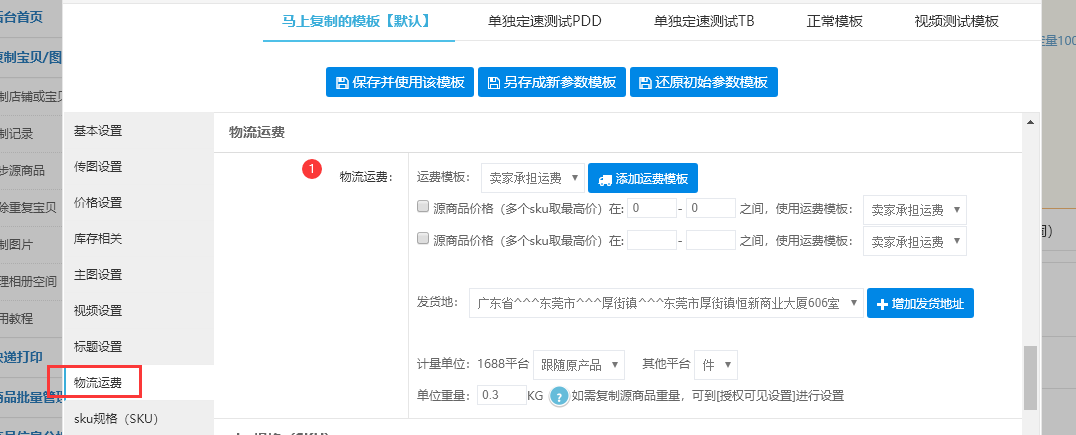
Task: Enable the second 源商品价格 range checkbox
Action: tap(423, 239)
